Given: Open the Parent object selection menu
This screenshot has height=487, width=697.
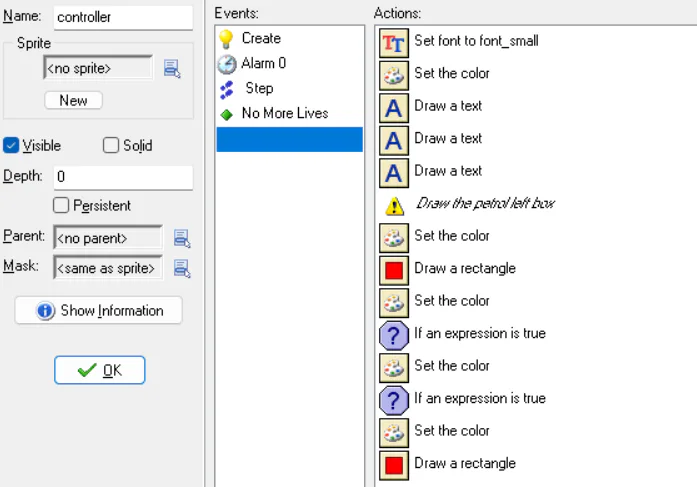Looking at the screenshot, I should tap(182, 239).
